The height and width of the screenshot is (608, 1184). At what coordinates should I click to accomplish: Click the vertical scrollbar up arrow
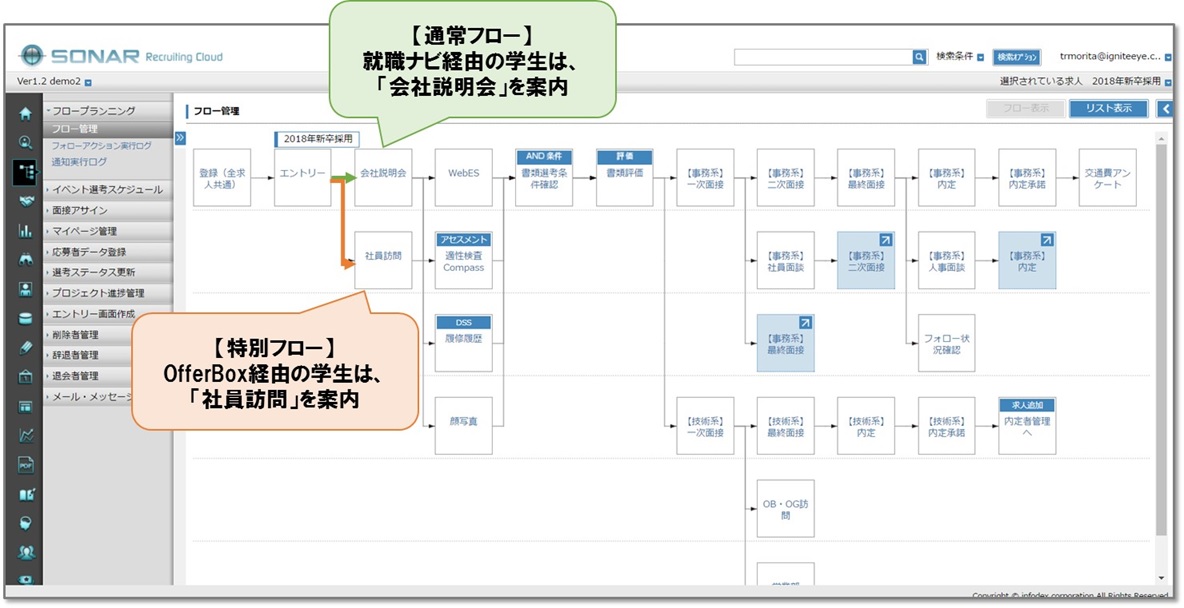point(1161,138)
